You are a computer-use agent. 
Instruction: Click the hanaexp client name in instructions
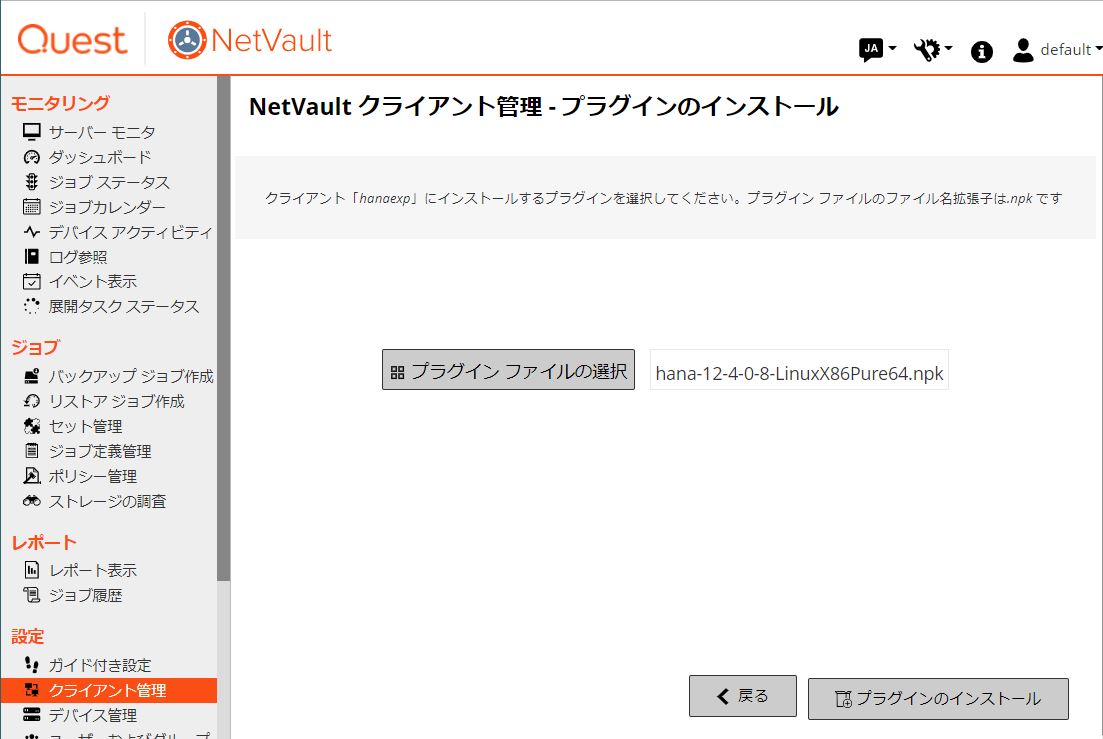tap(385, 198)
